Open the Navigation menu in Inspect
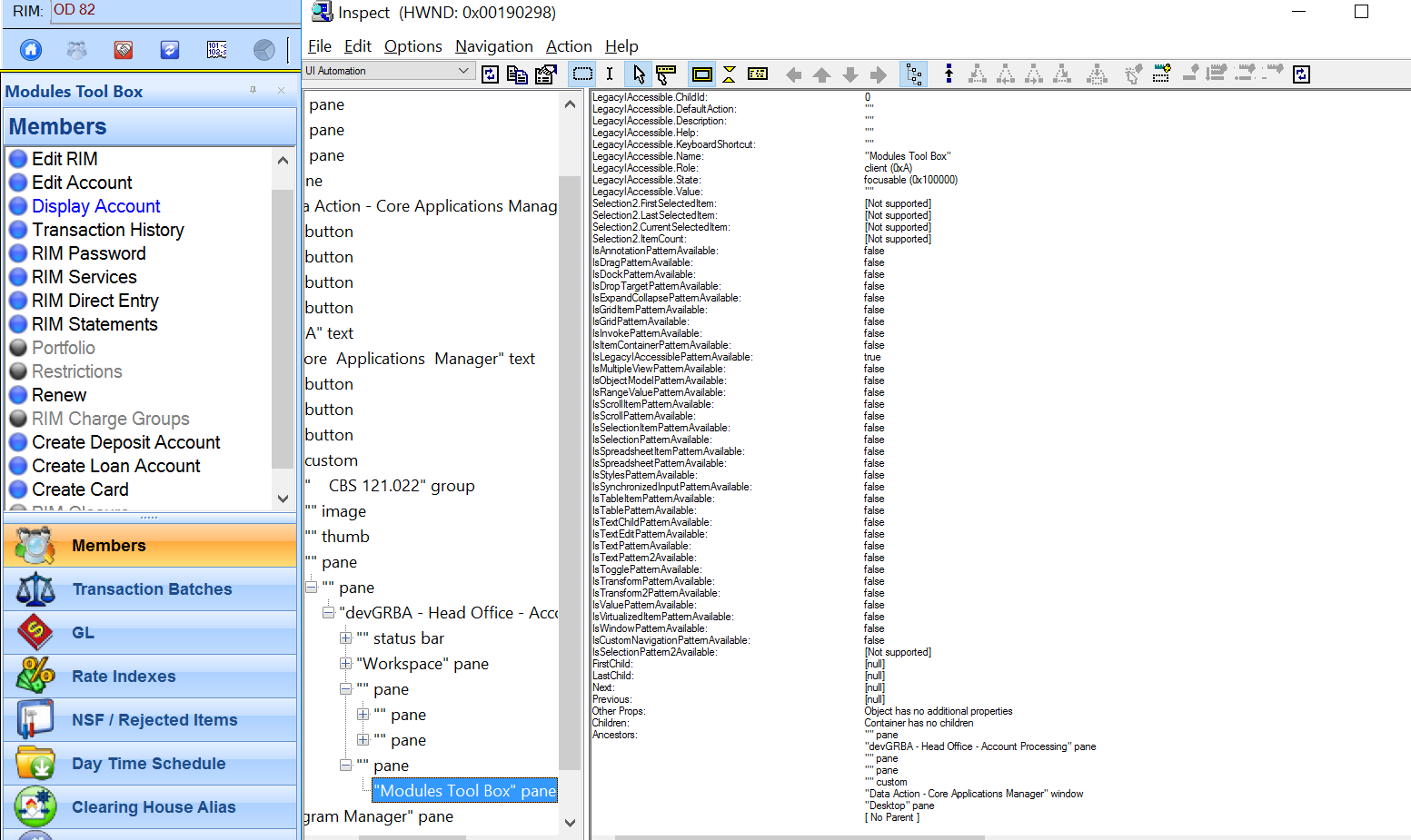 (494, 46)
